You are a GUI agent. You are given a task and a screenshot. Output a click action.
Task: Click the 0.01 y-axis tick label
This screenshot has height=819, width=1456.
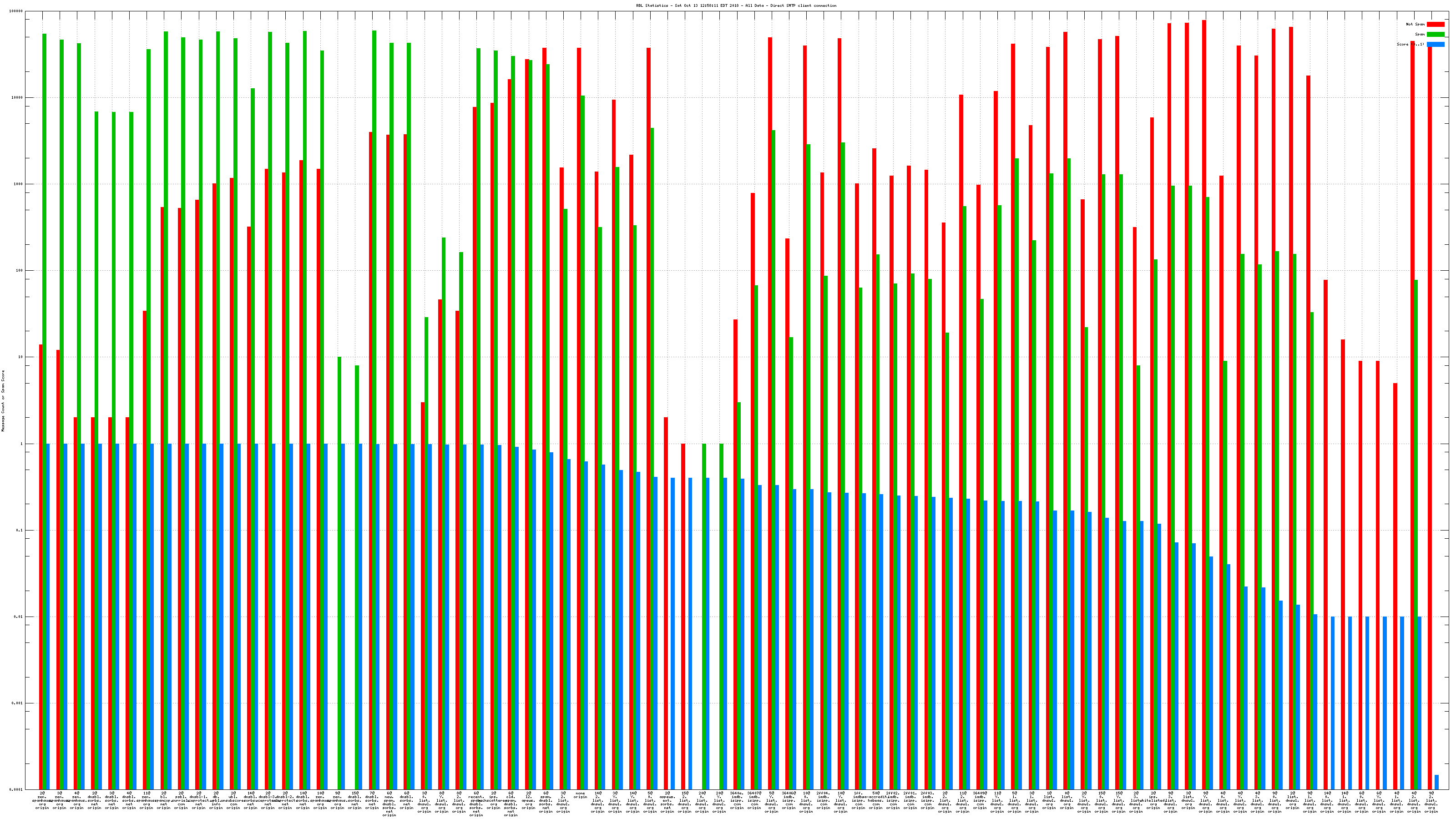click(x=19, y=617)
